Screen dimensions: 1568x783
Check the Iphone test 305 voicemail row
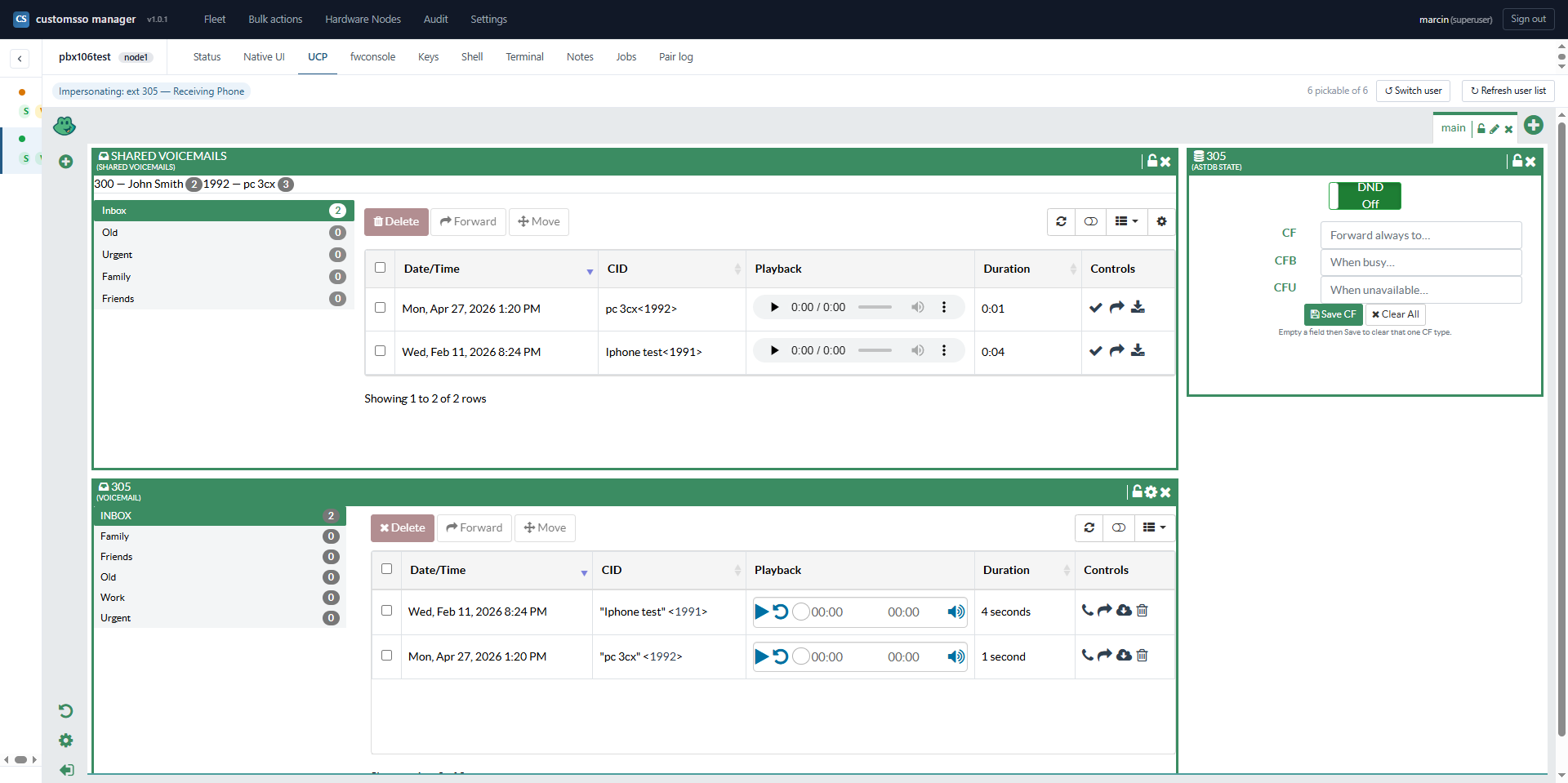(386, 610)
